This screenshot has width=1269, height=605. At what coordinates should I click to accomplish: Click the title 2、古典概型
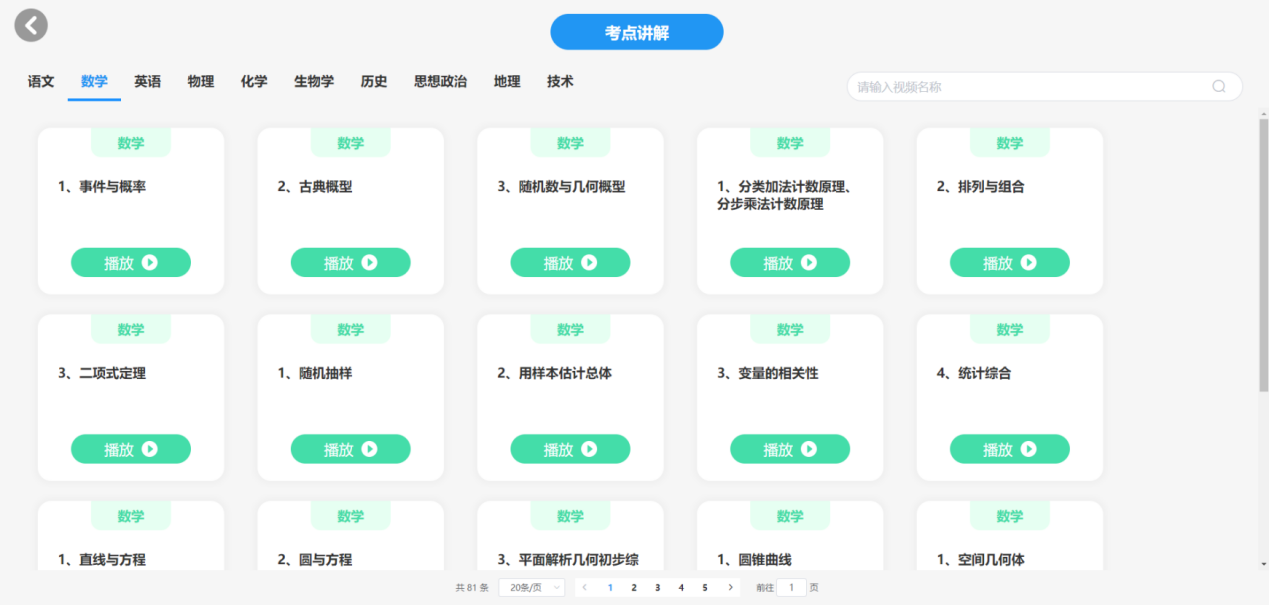(315, 186)
